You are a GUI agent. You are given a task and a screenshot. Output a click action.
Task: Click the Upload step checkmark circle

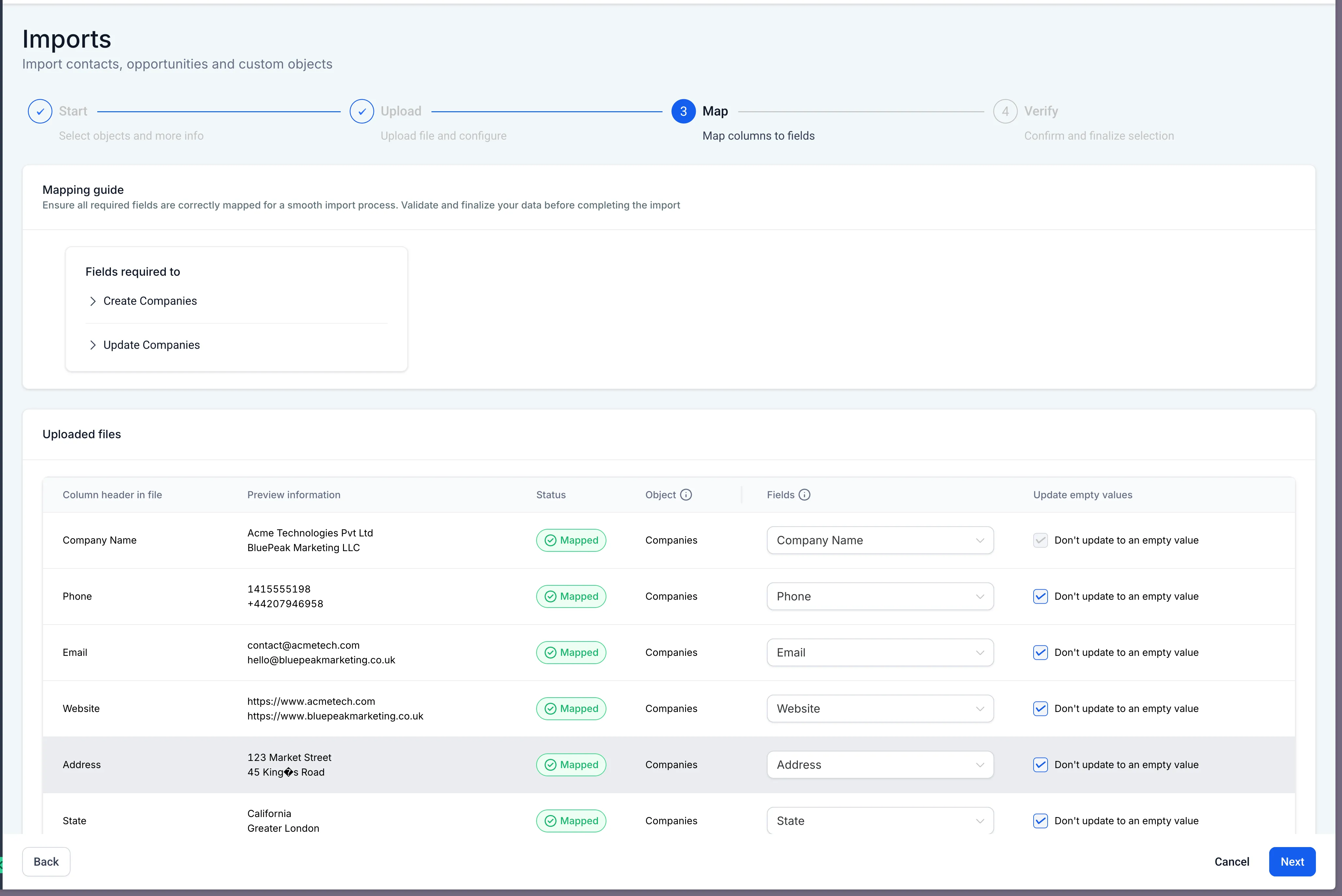point(362,111)
